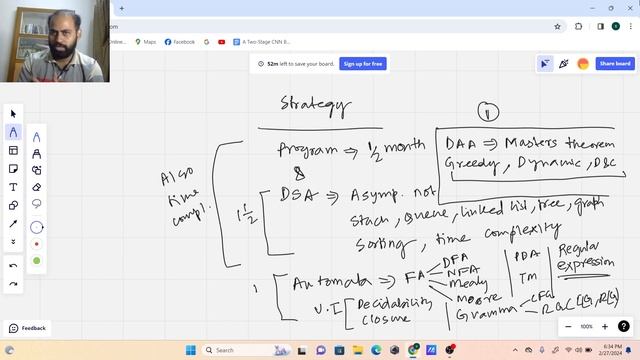Viewport: 640px width, 360px height.
Task: Open the notifications bell icon
Action: [629, 350]
